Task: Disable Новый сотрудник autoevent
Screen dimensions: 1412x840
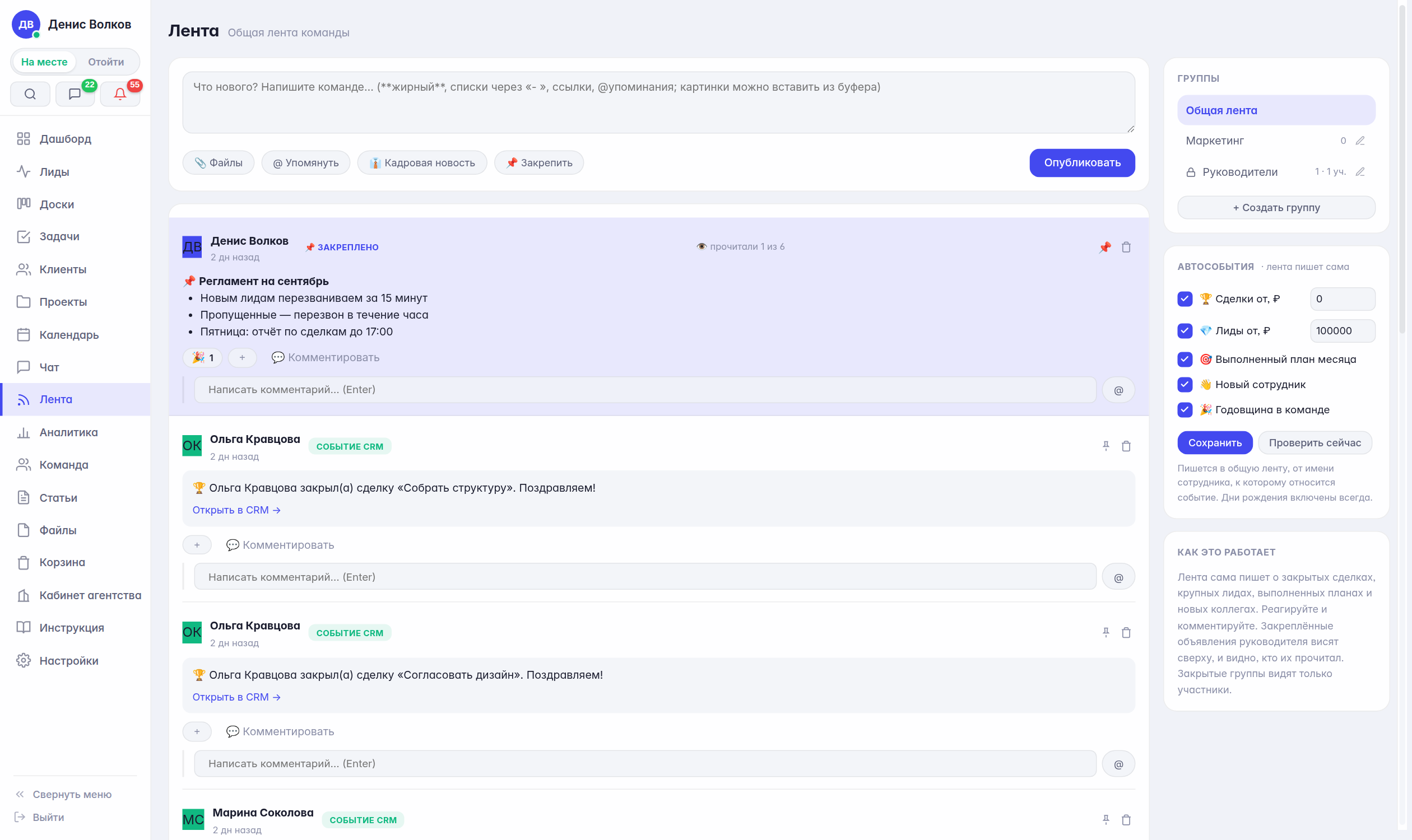Action: pyautogui.click(x=1185, y=385)
